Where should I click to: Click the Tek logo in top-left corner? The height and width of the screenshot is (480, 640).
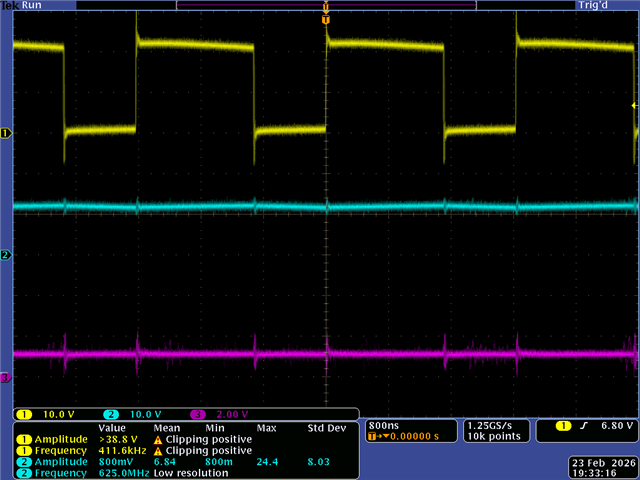click(10, 5)
